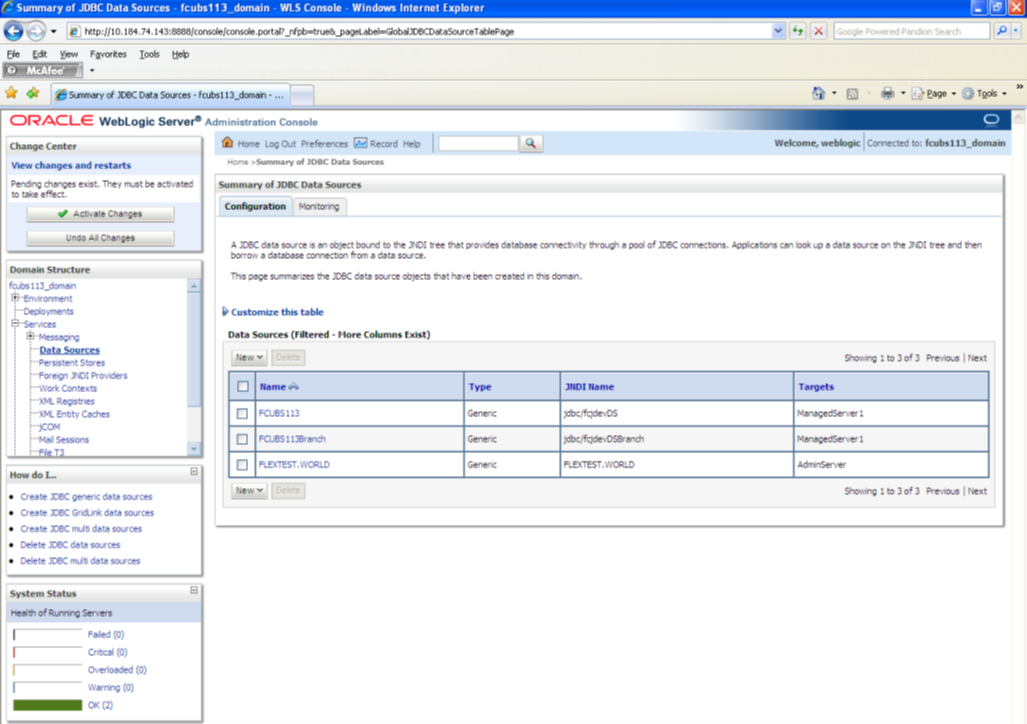This screenshot has width=1027, height=724.
Task: Sort by the JNDI Name column header
Action: (x=589, y=387)
